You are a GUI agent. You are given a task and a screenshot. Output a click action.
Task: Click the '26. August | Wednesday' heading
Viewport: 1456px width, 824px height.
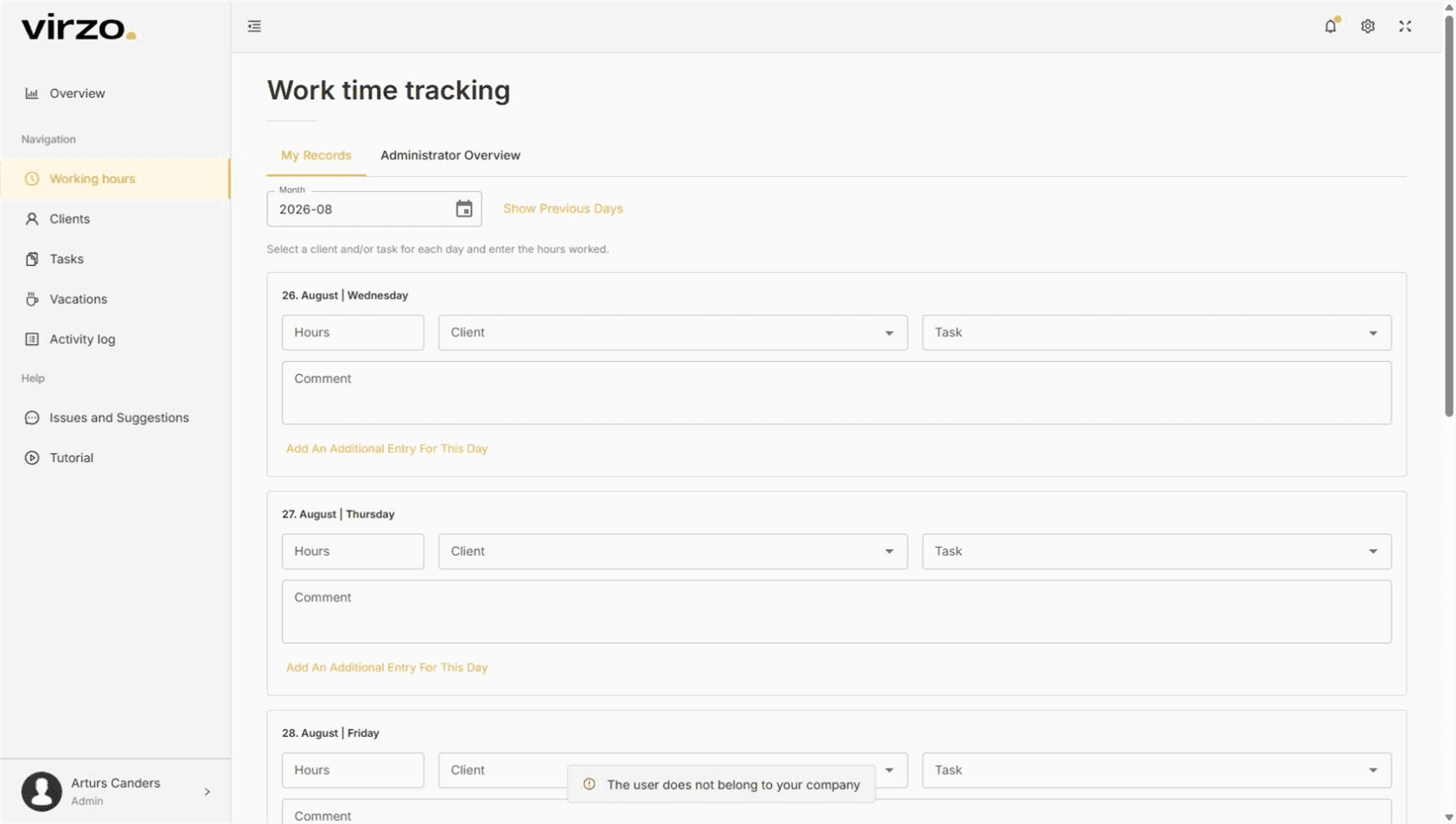pyautogui.click(x=345, y=296)
